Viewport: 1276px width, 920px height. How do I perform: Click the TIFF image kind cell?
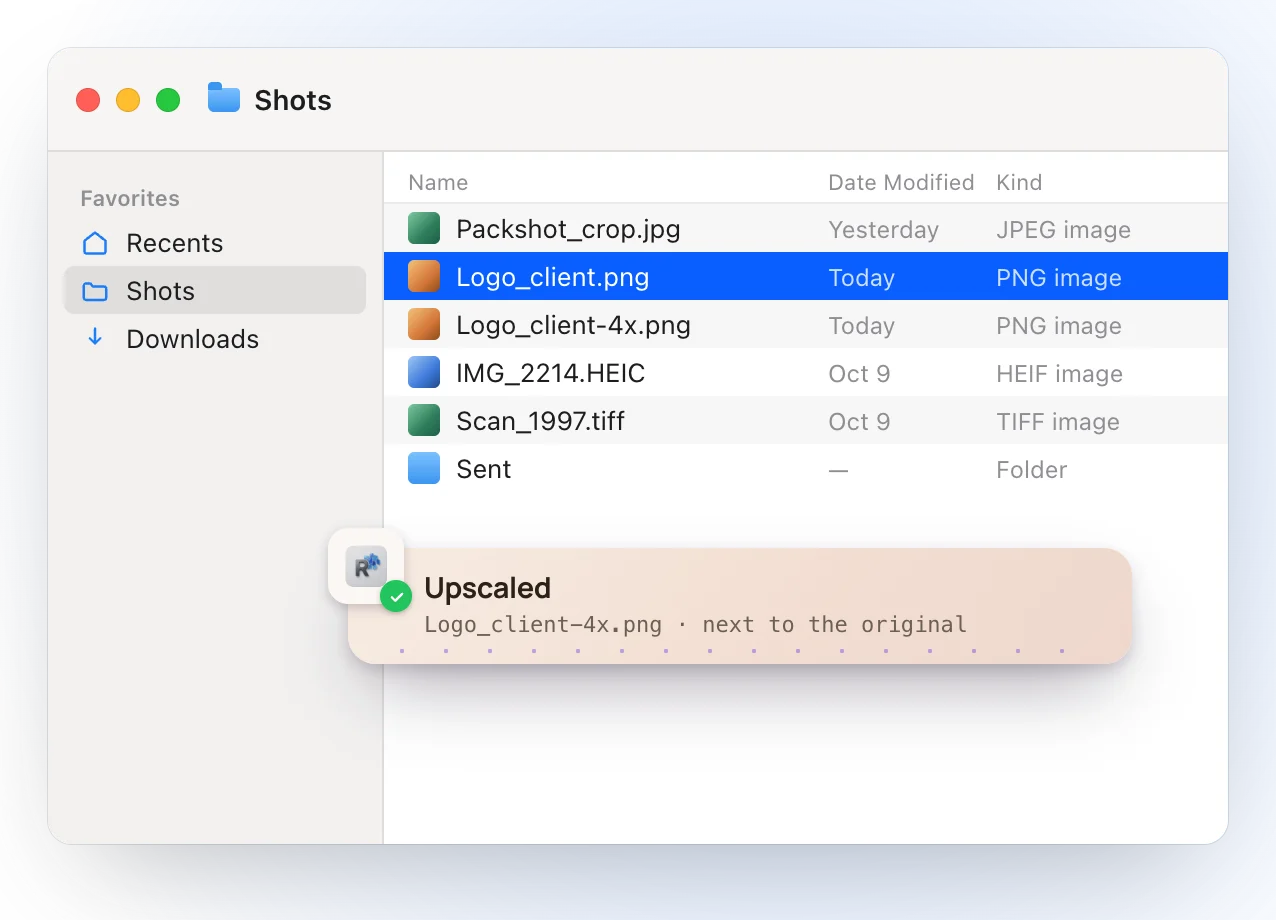click(1058, 422)
